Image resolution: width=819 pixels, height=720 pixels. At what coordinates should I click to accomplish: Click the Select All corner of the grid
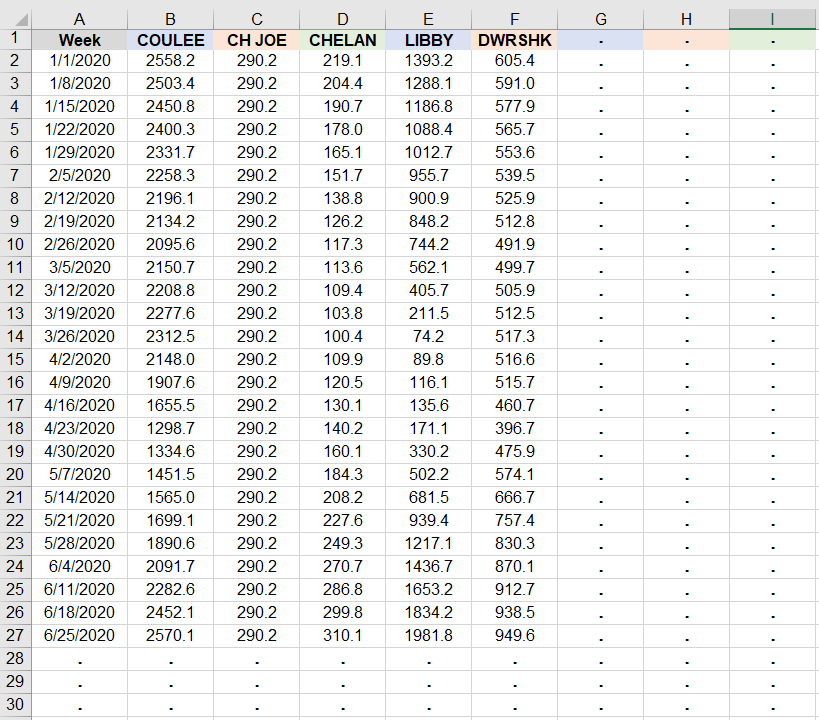(15, 18)
